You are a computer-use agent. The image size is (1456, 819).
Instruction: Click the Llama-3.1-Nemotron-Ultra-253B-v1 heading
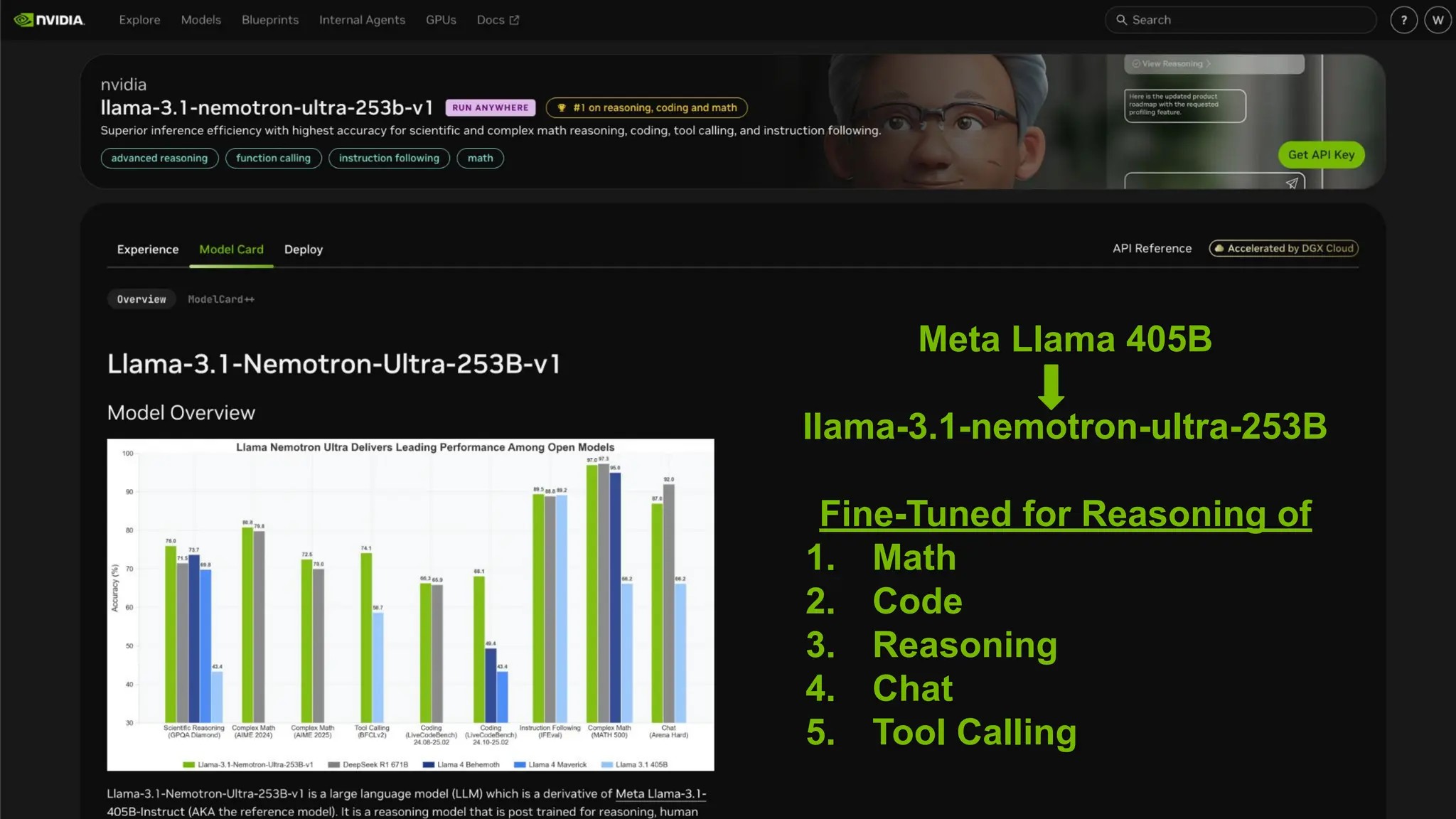(333, 364)
